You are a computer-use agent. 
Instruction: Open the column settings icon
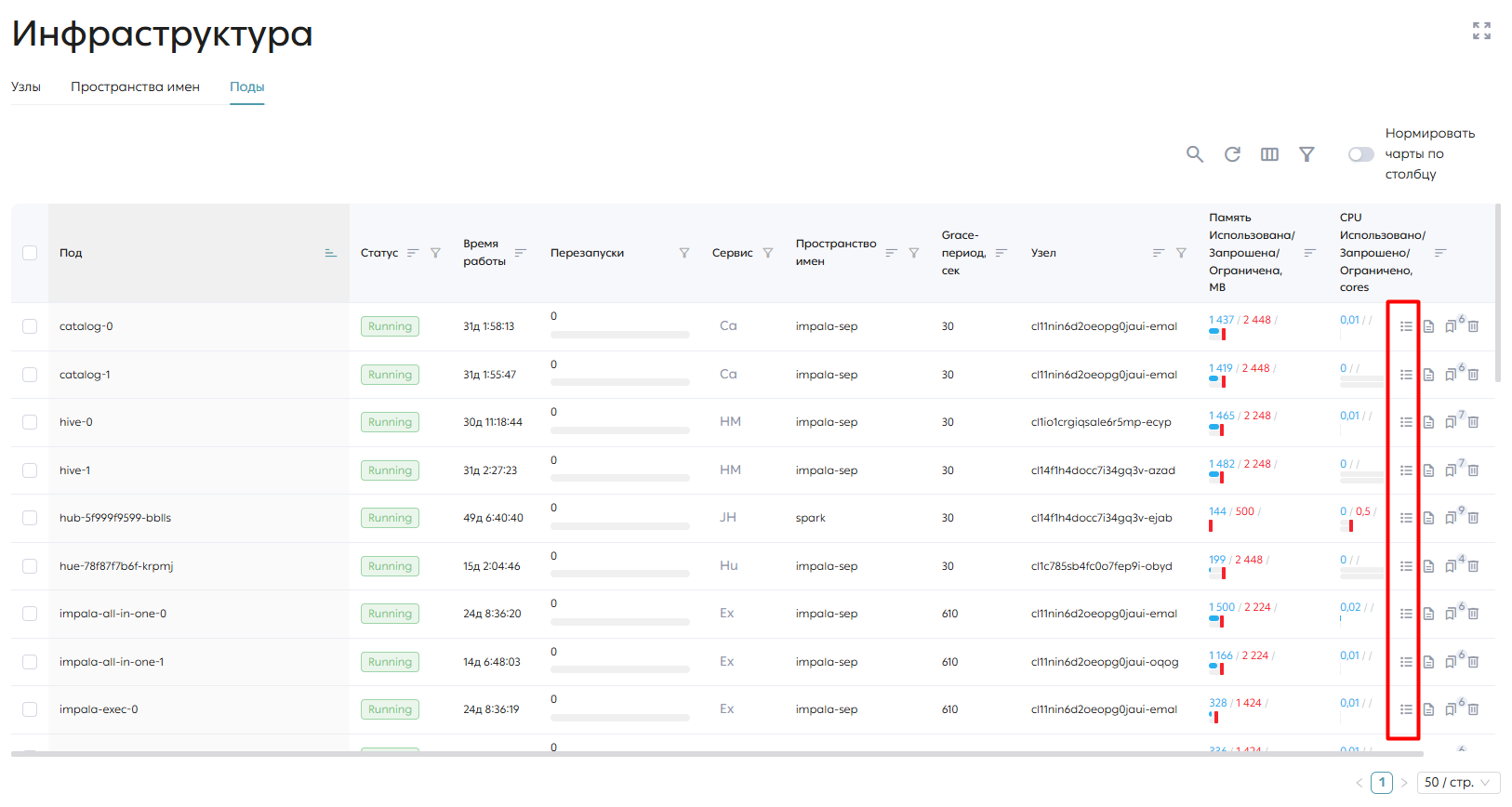[1269, 154]
